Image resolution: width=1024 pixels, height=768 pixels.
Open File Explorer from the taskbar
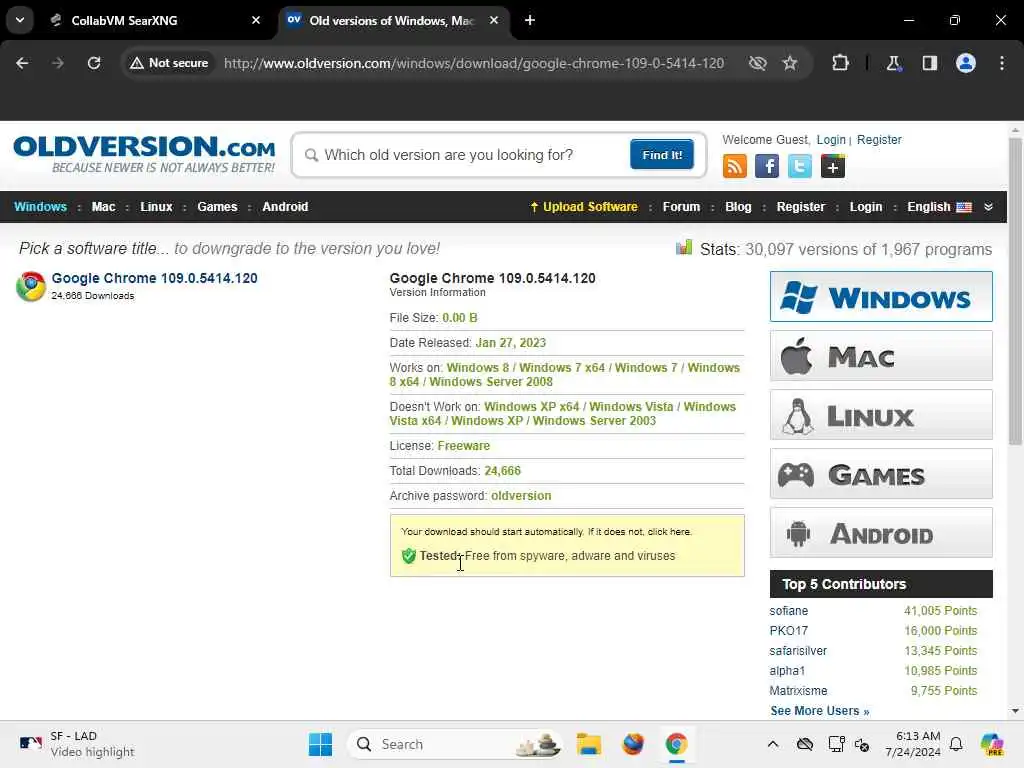588,744
